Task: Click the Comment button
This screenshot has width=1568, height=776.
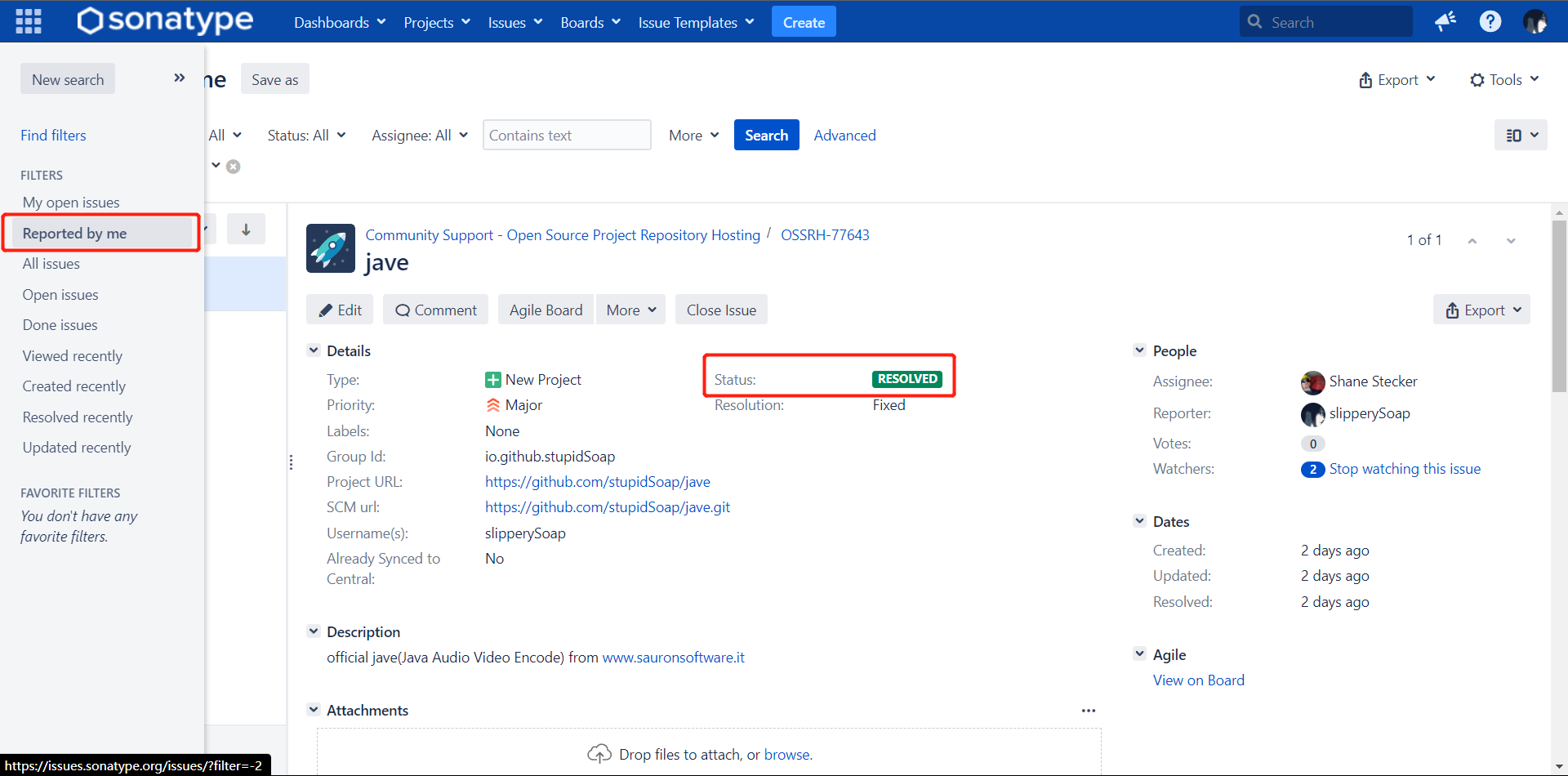Action: pyautogui.click(x=435, y=310)
